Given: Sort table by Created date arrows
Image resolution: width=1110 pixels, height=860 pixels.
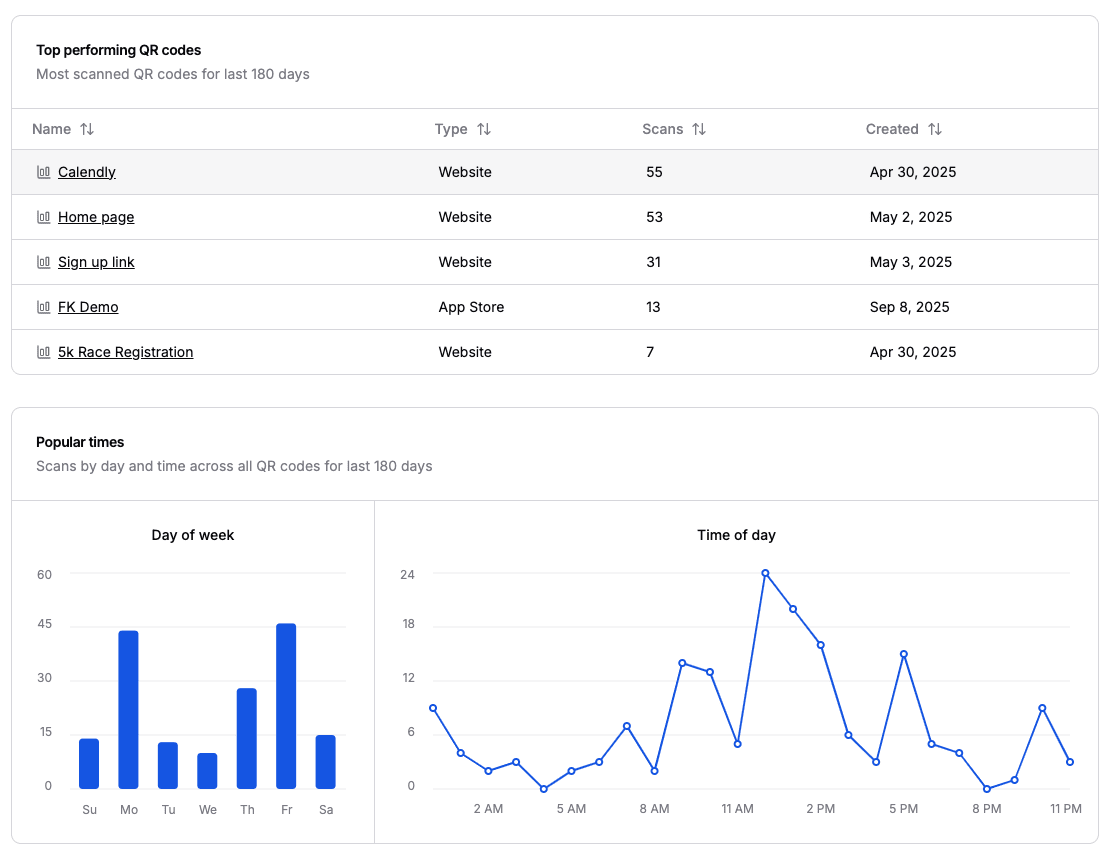Looking at the screenshot, I should (x=935, y=129).
